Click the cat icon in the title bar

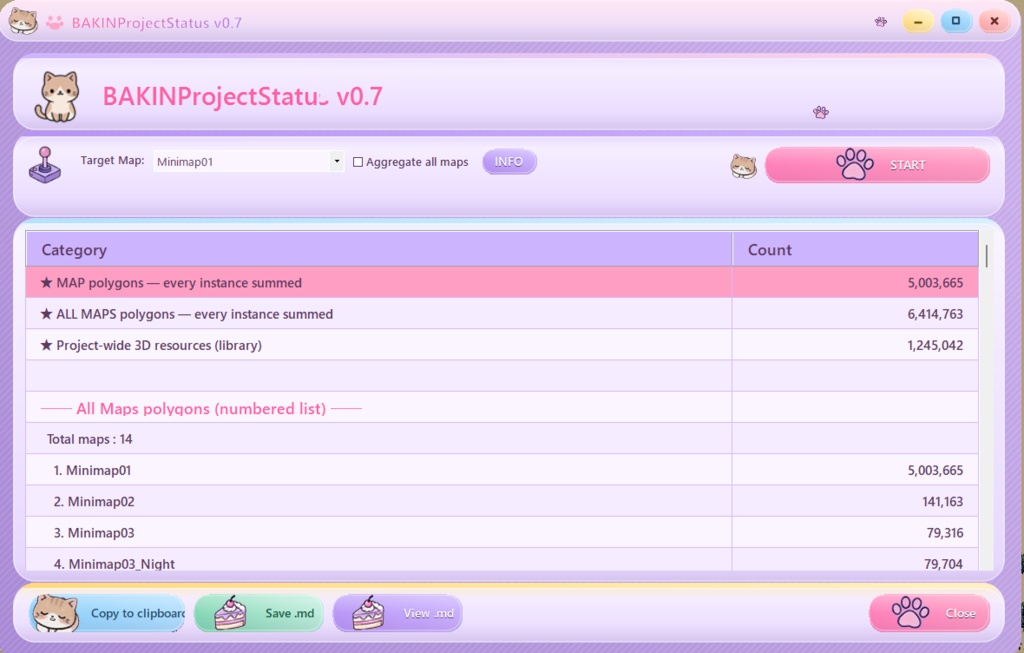[24, 21]
